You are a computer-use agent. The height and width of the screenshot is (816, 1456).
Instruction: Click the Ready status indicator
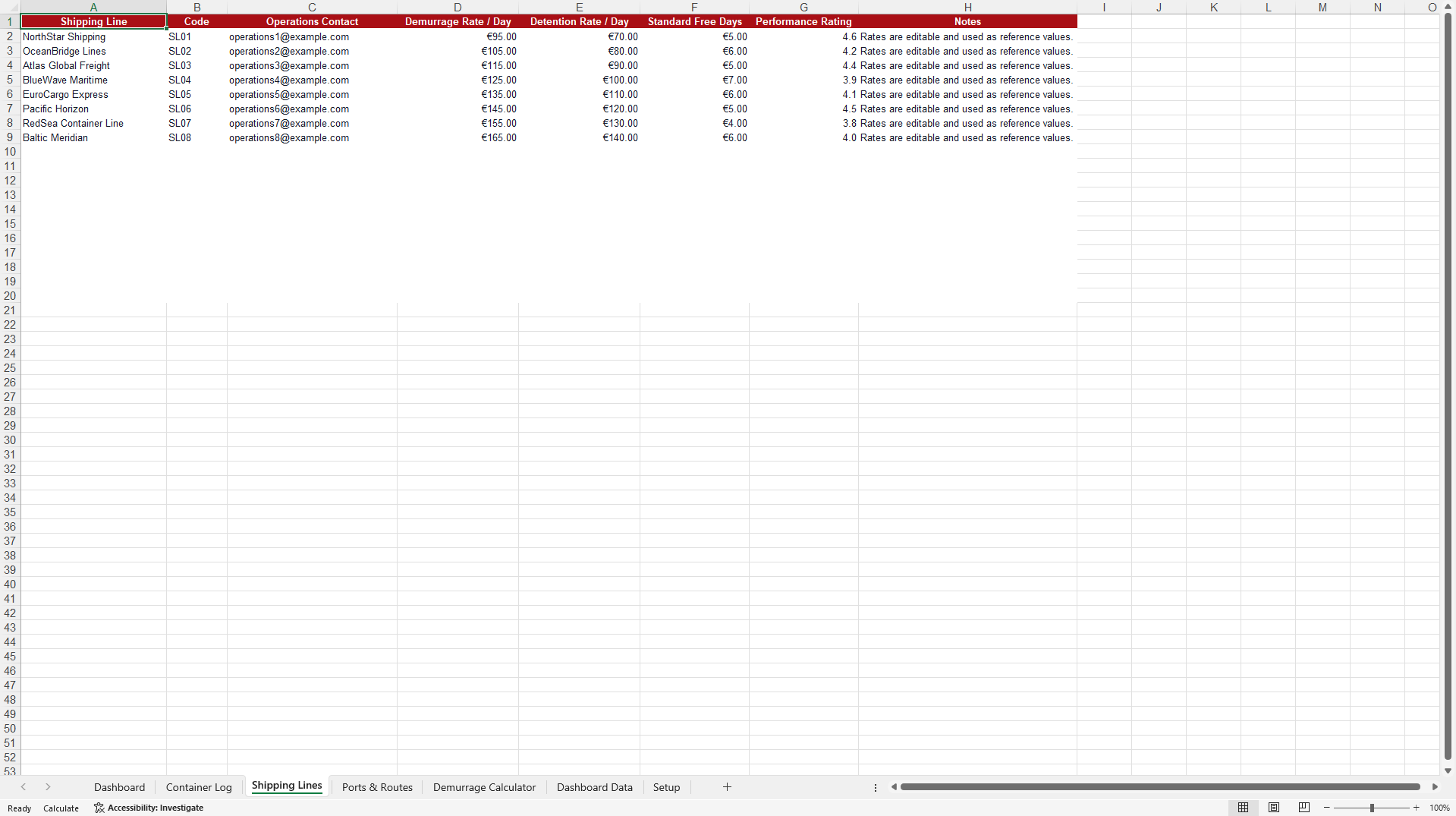coord(19,808)
